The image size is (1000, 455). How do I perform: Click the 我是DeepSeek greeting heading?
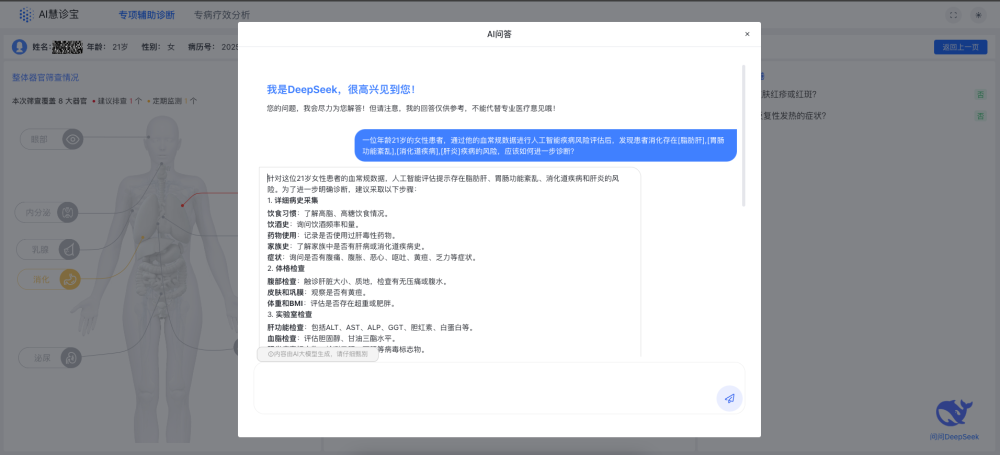[341, 90]
